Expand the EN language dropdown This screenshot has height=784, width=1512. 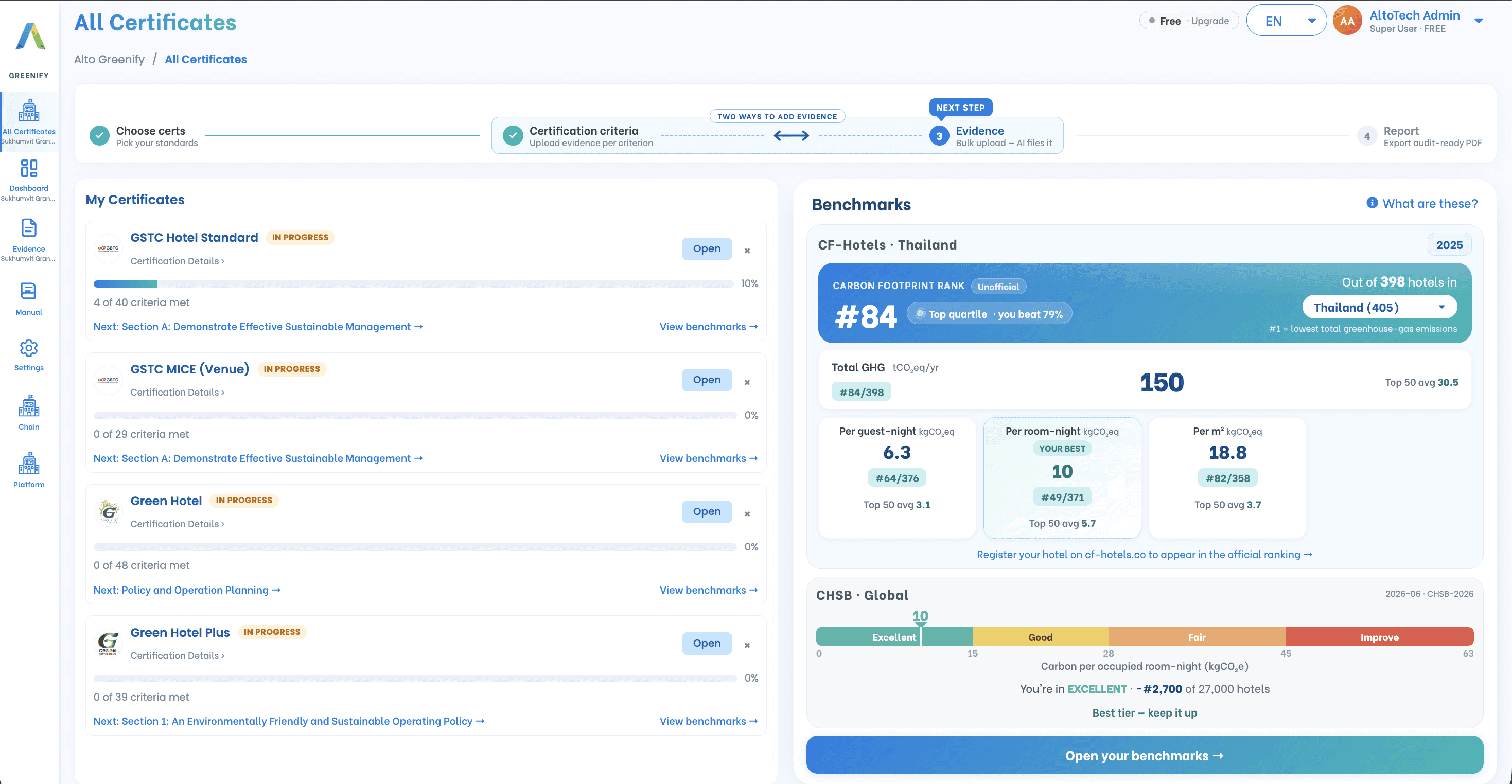pyautogui.click(x=1286, y=21)
